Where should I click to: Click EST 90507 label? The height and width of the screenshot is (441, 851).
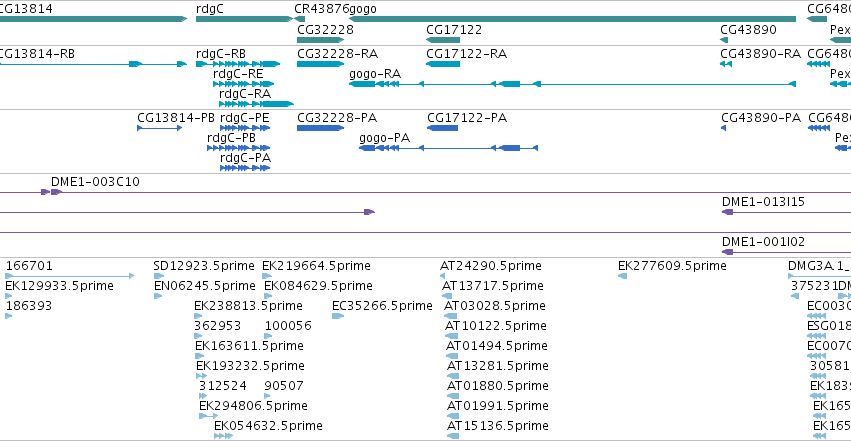click(x=284, y=386)
